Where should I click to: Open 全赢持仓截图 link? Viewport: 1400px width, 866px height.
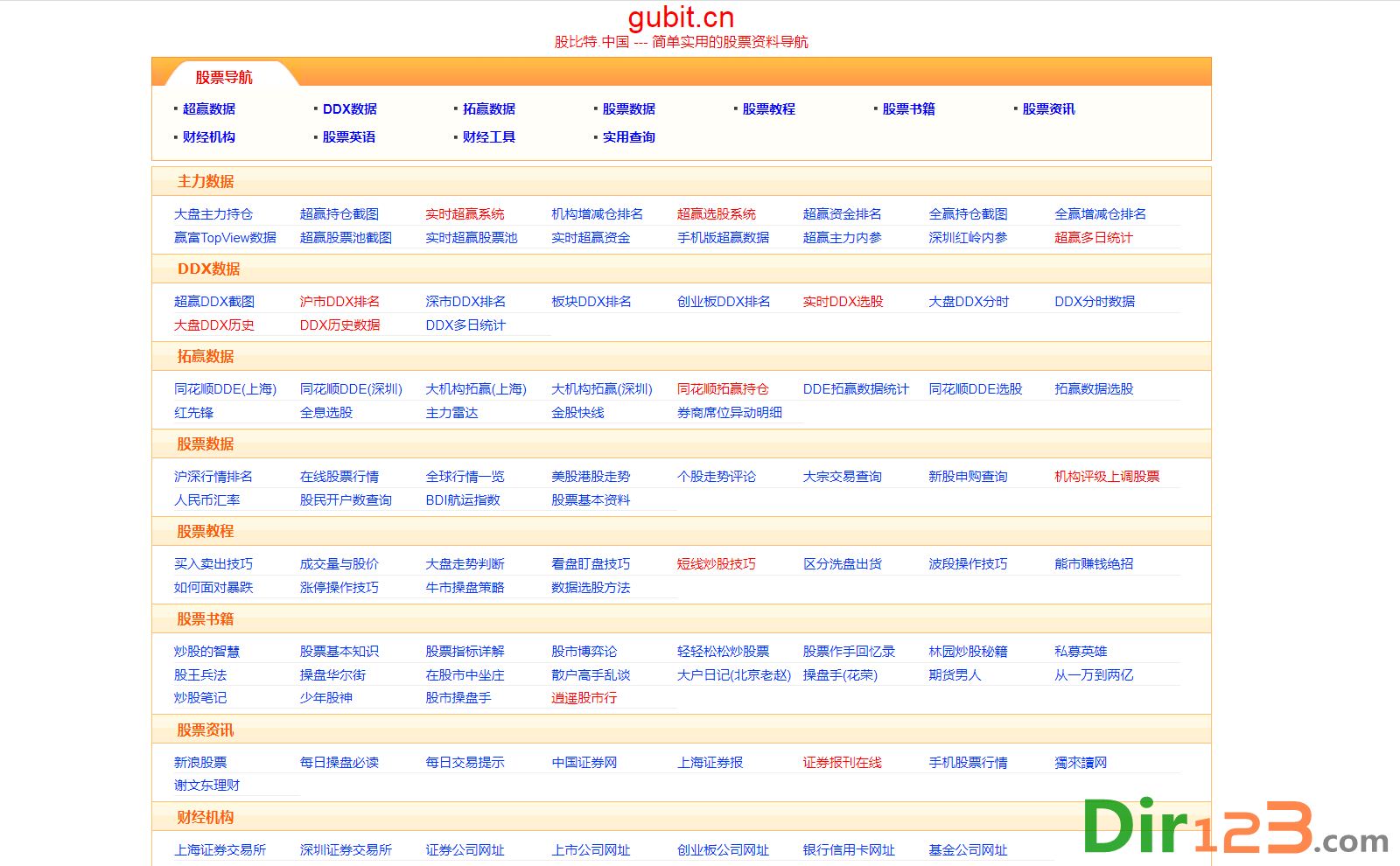(968, 214)
